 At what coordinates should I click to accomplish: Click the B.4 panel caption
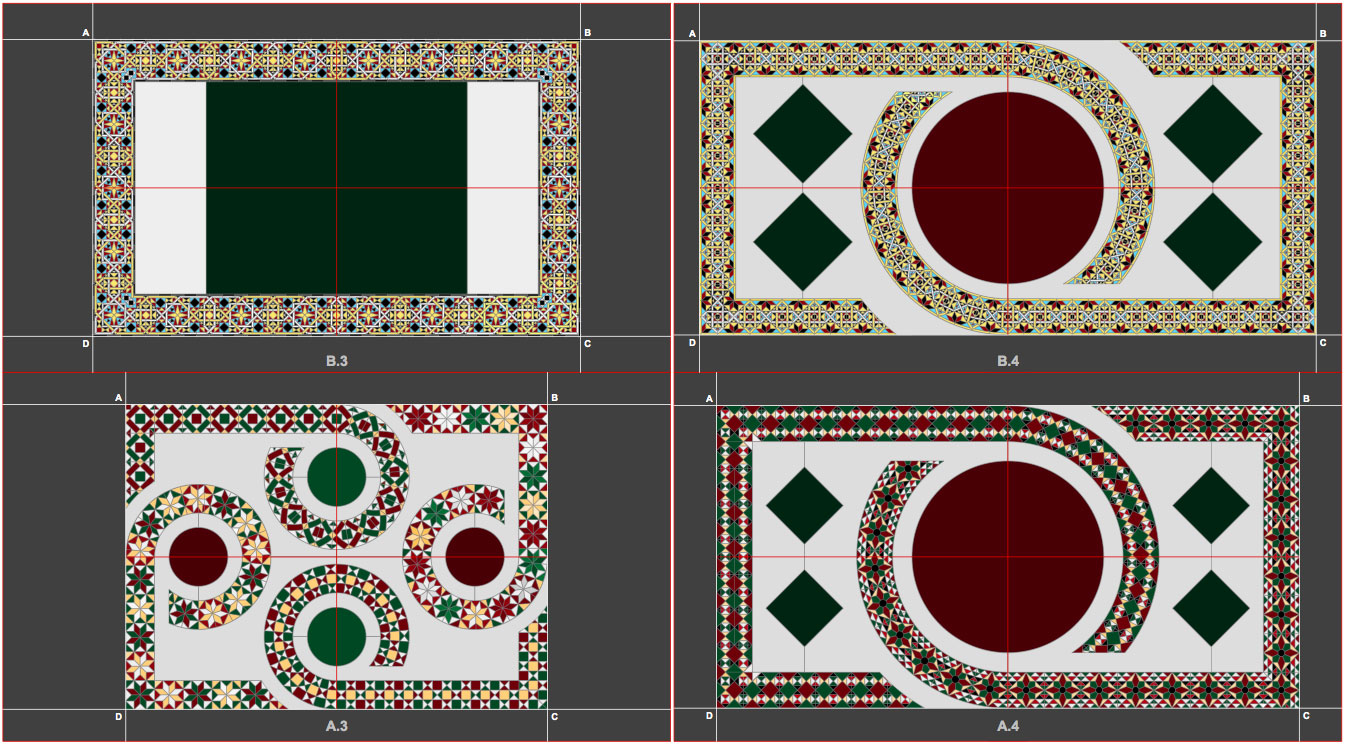[x=1008, y=360]
